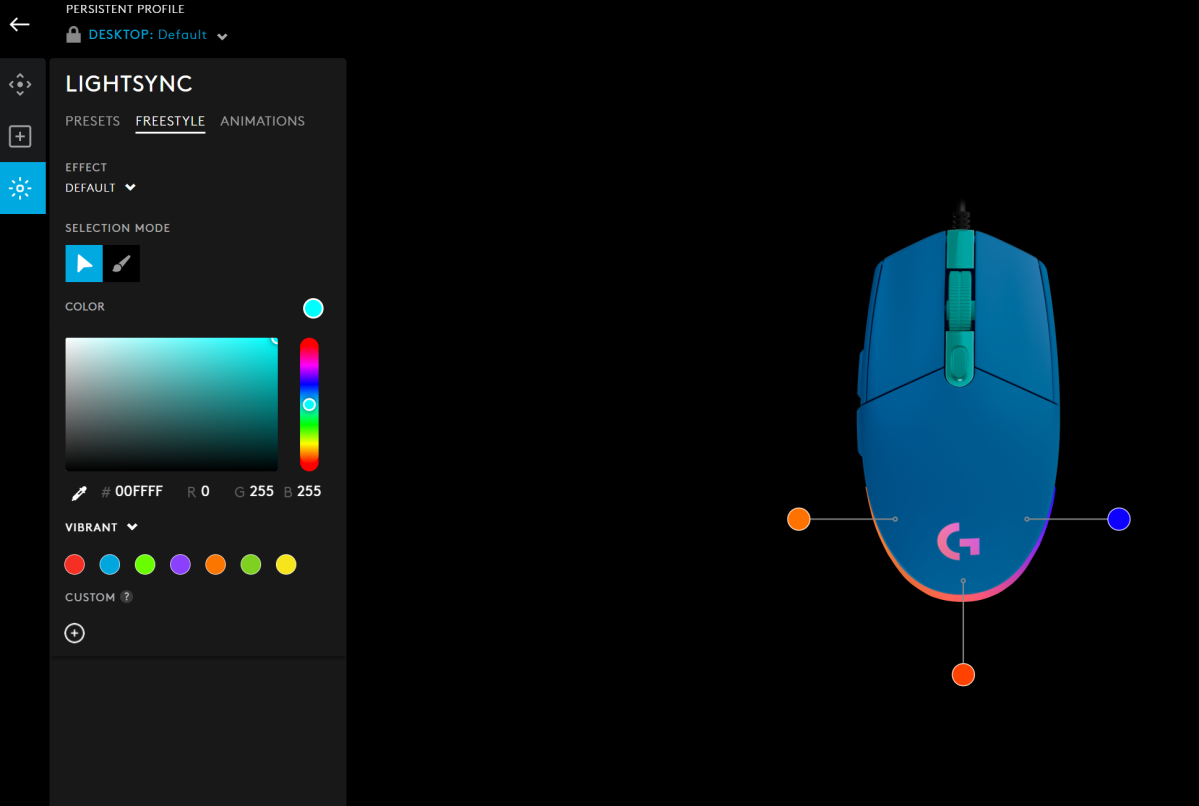Screen dimensions: 1199x806
Task: Select the bright green vibrant swatch
Action: [145, 565]
